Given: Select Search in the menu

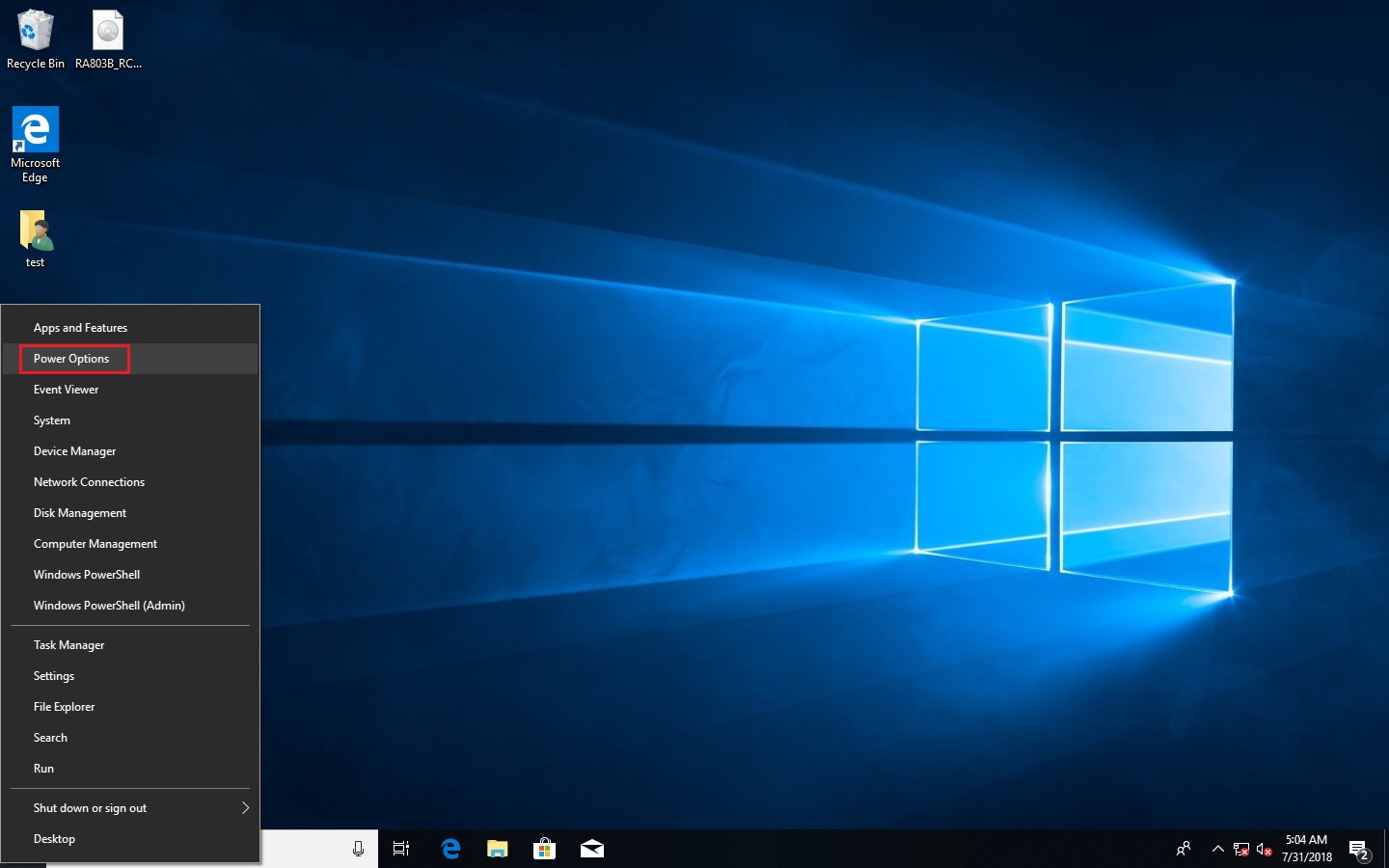Looking at the screenshot, I should point(130,738).
